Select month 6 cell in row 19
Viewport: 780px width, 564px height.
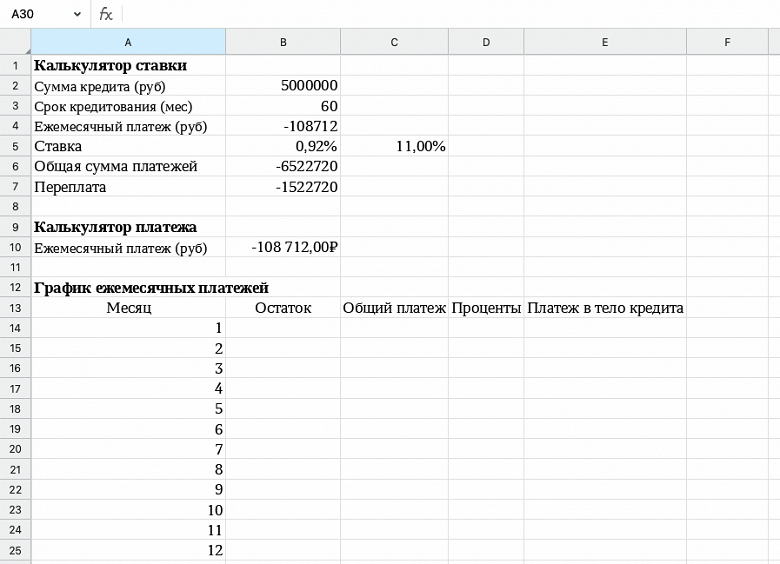point(128,429)
